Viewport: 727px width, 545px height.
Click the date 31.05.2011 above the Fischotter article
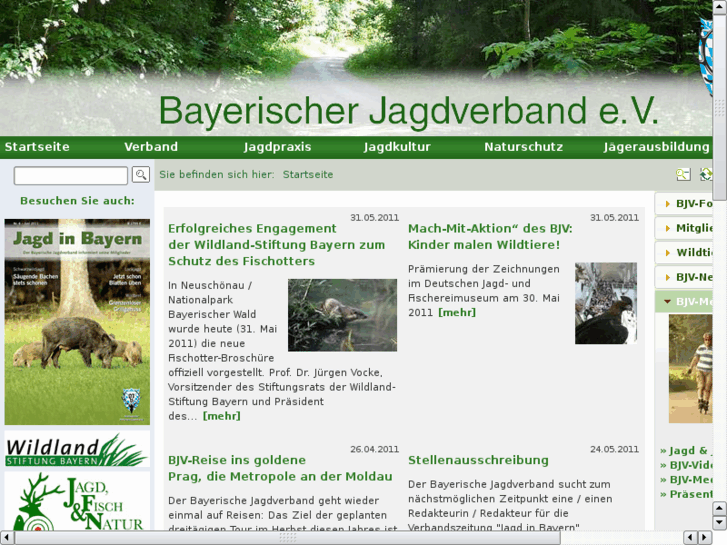(374, 218)
